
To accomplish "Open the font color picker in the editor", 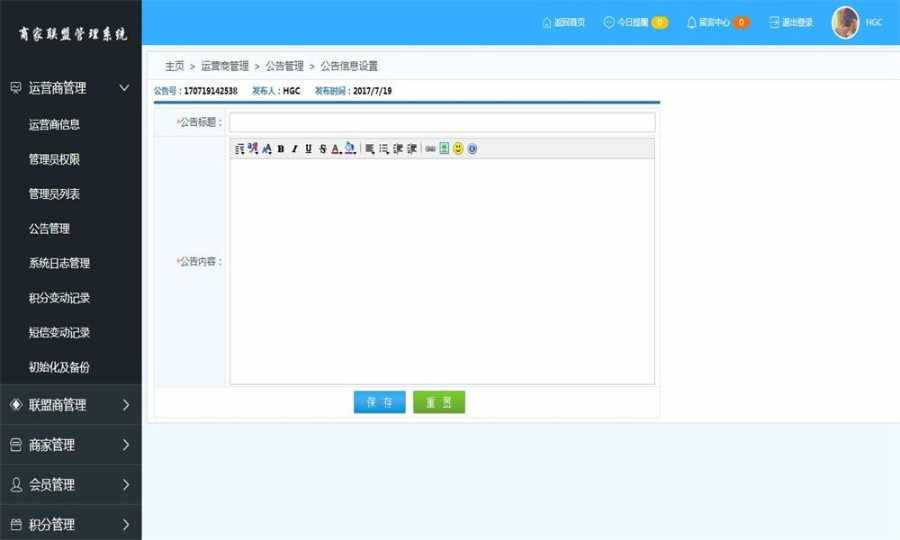I will click(336, 149).
